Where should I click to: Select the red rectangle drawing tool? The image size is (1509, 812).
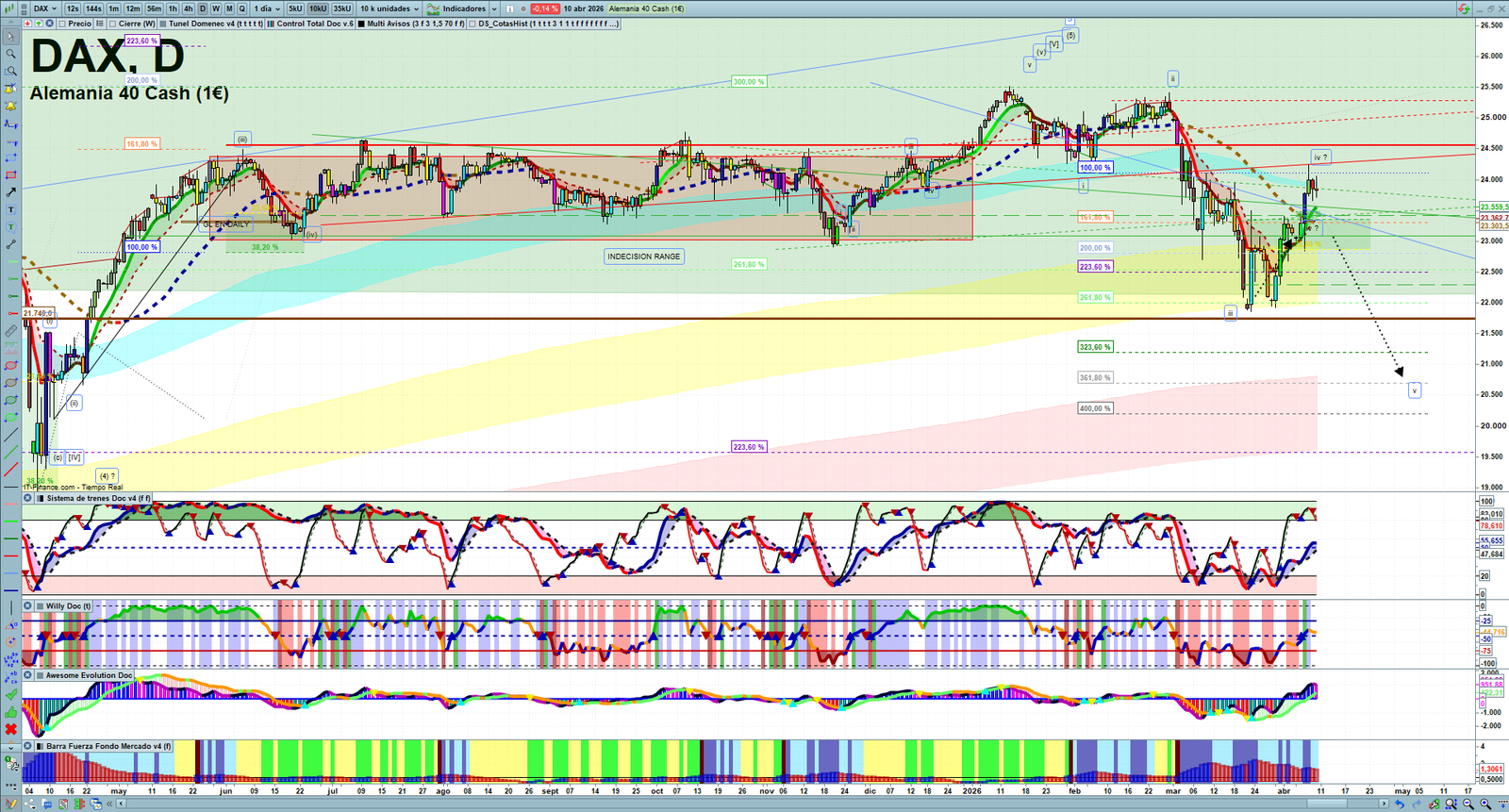pos(10,175)
